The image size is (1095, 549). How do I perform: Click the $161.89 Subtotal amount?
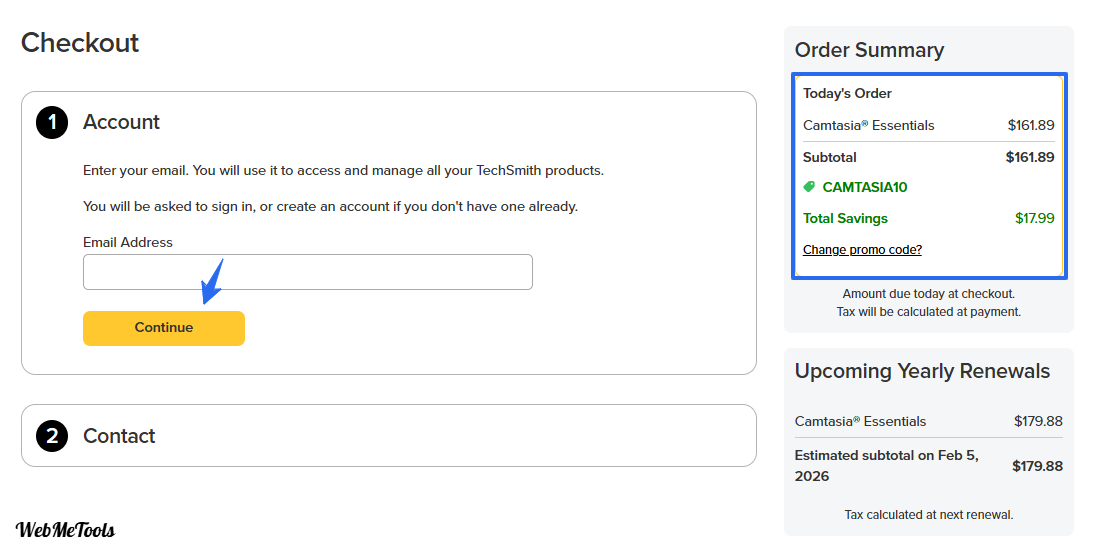point(1029,157)
